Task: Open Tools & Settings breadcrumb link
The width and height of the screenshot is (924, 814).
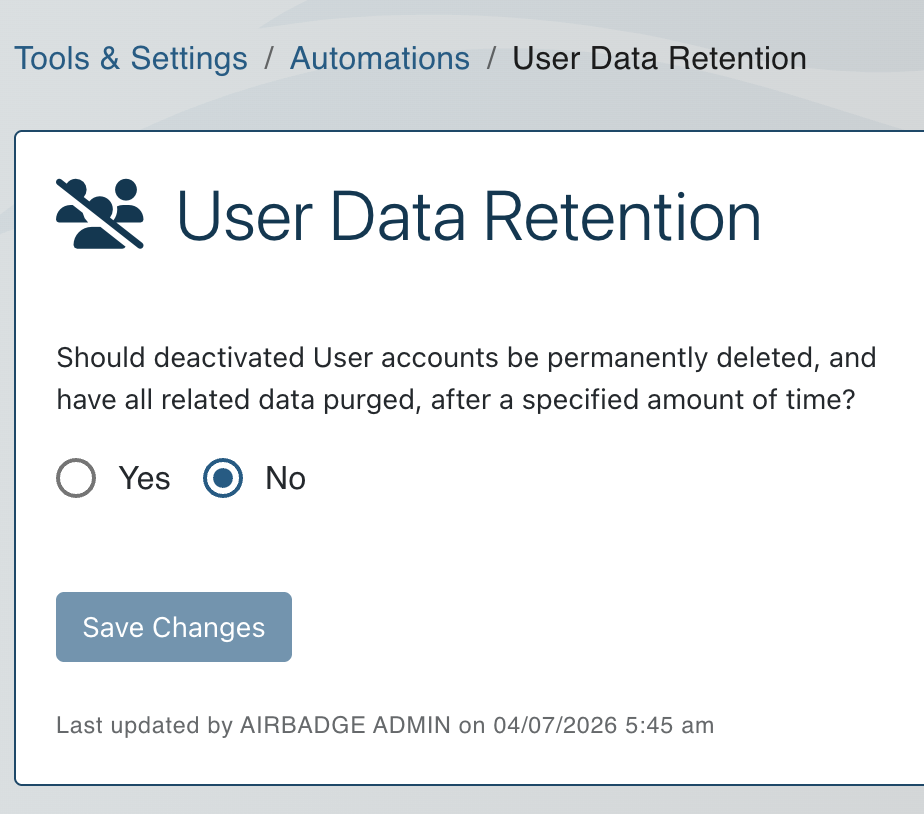Action: point(131,58)
